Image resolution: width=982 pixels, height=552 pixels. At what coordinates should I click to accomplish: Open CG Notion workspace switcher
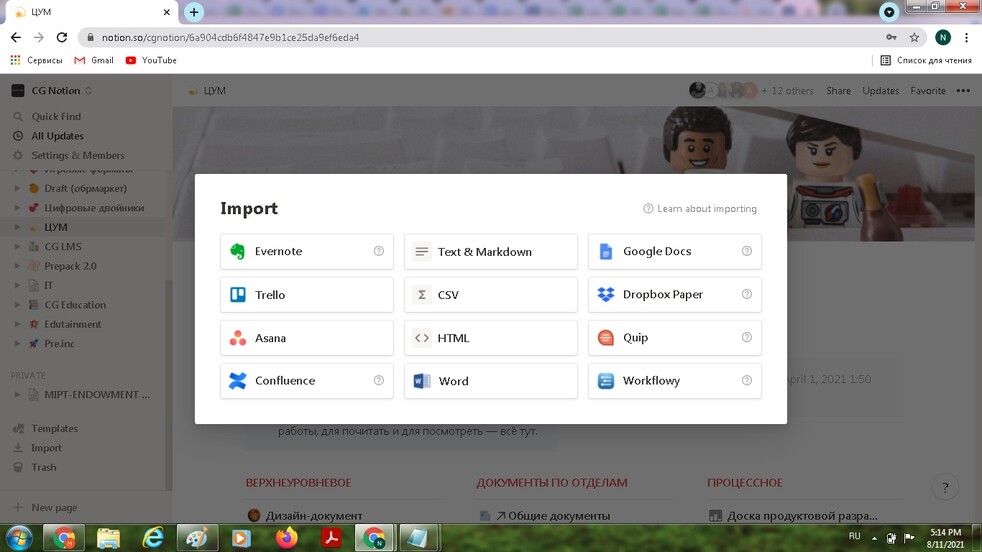[53, 90]
